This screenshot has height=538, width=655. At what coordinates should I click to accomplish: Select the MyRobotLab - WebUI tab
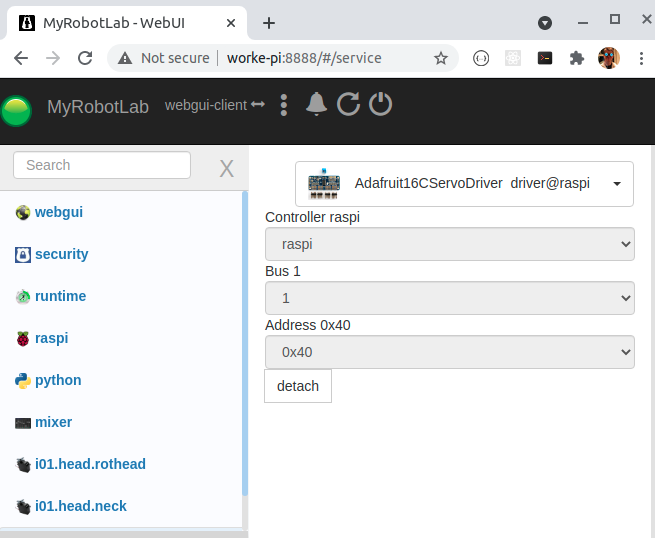127,23
